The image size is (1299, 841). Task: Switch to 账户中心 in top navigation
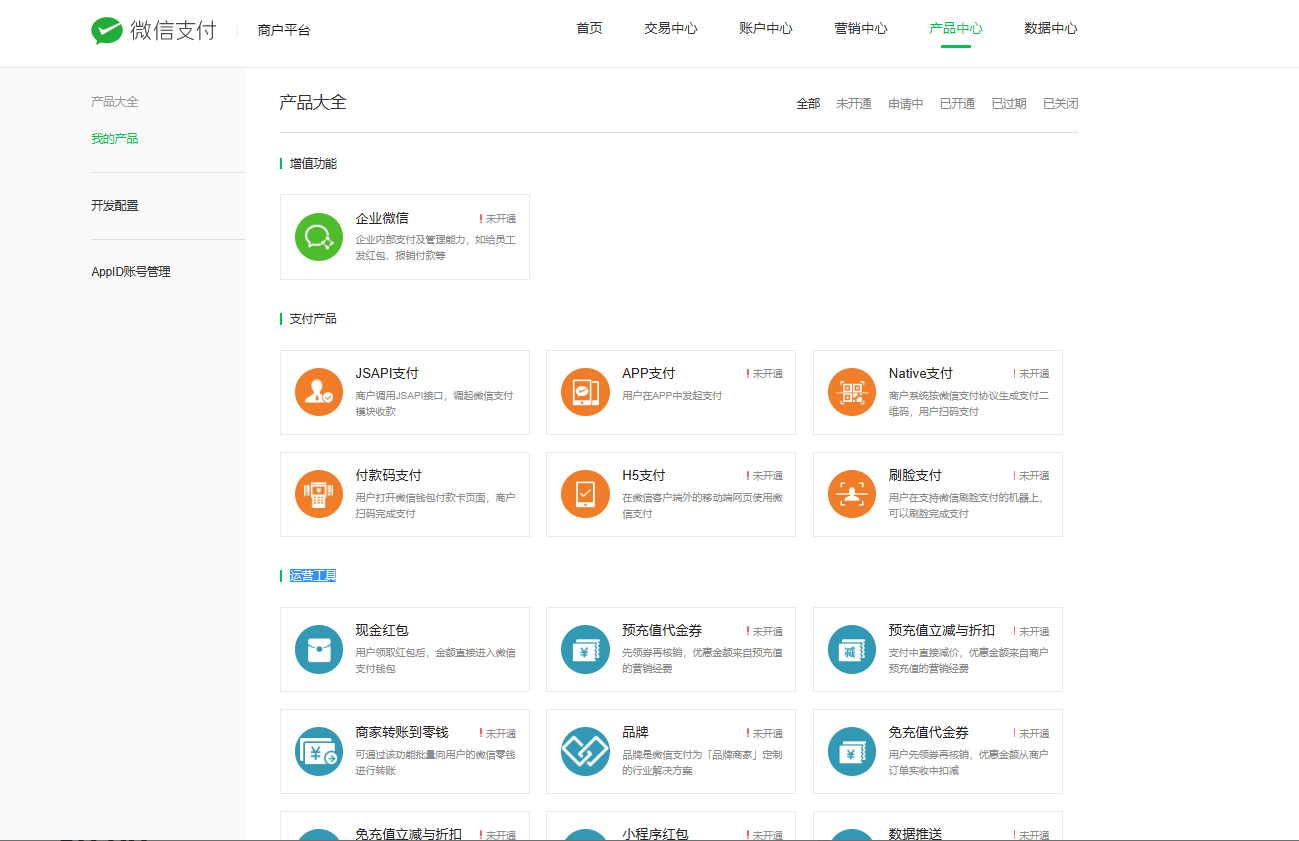coord(766,28)
